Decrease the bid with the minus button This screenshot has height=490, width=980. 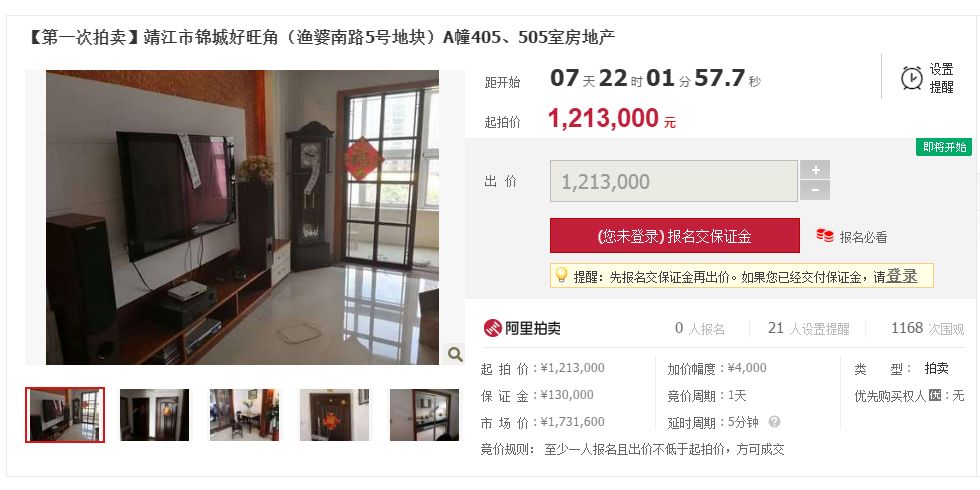click(x=815, y=190)
